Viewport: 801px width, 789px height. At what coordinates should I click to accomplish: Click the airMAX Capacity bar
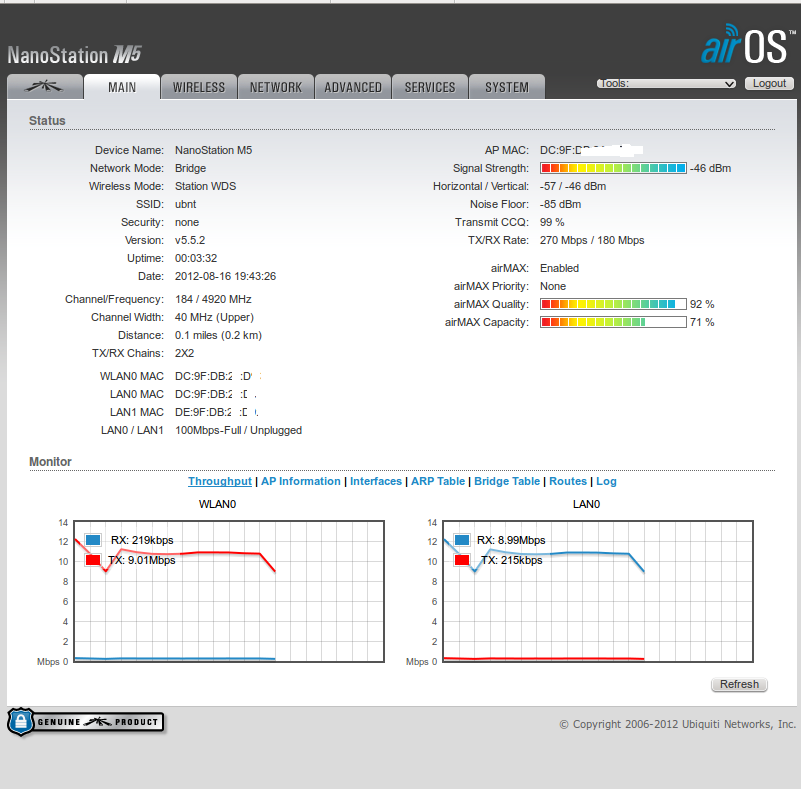tap(613, 322)
